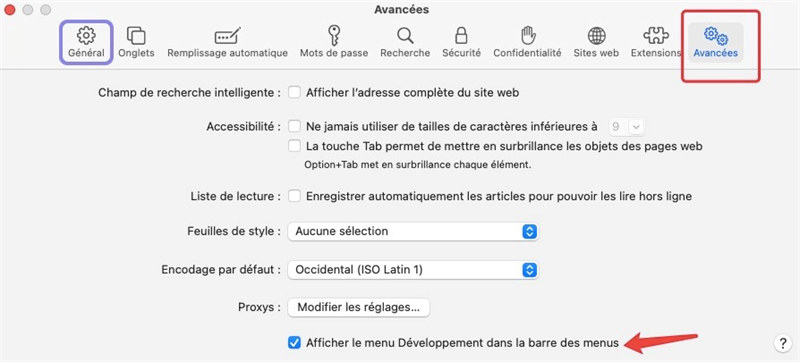Enable Afficher l'adresse complète du site web

[x=294, y=93]
